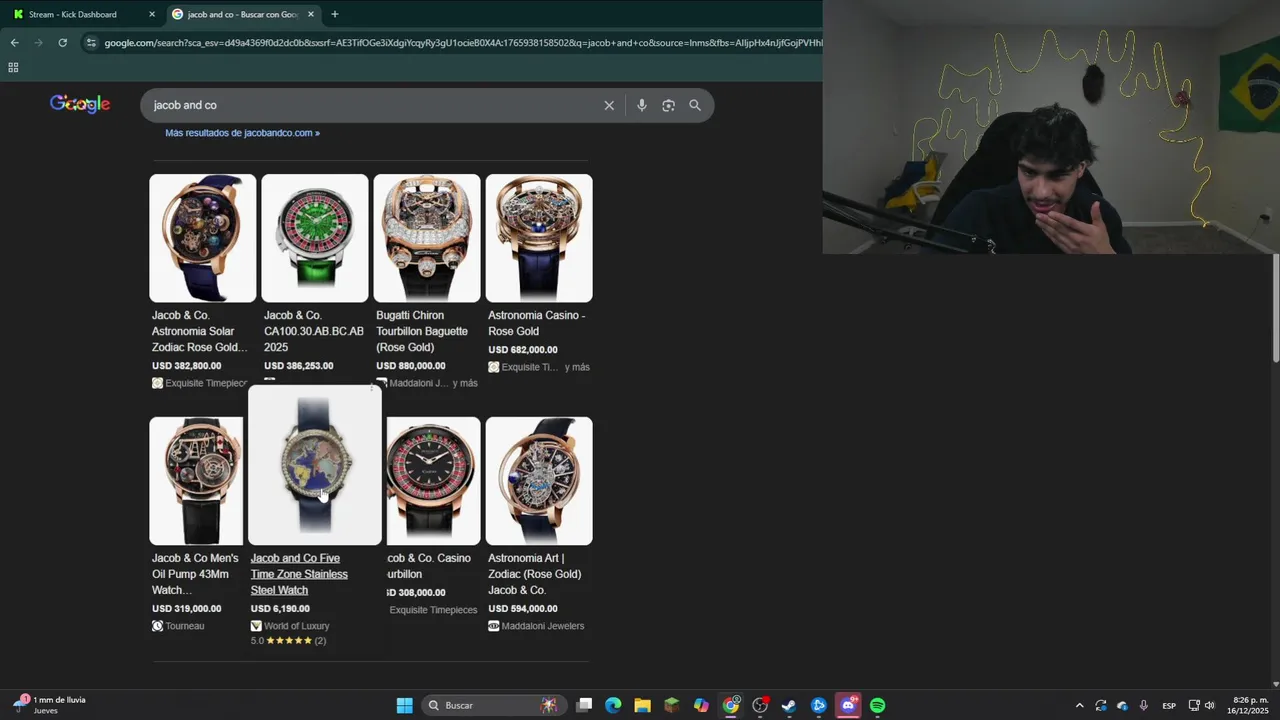
Task: Open the clock and date panel
Action: (x=1248, y=705)
